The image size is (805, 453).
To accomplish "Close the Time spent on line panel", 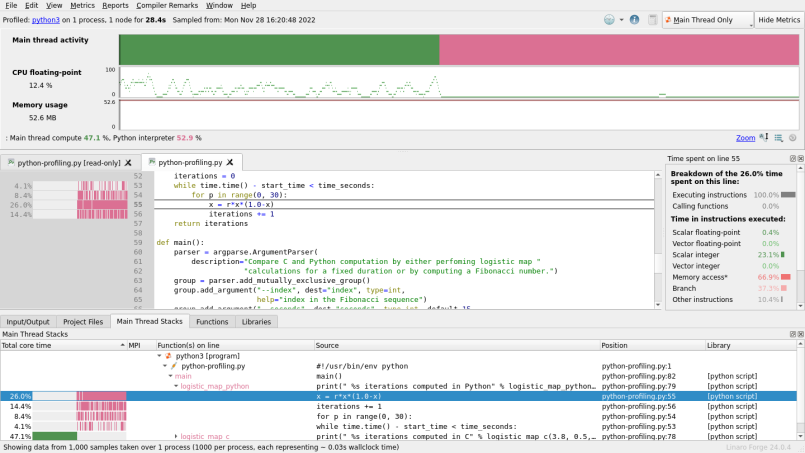I will (800, 159).
